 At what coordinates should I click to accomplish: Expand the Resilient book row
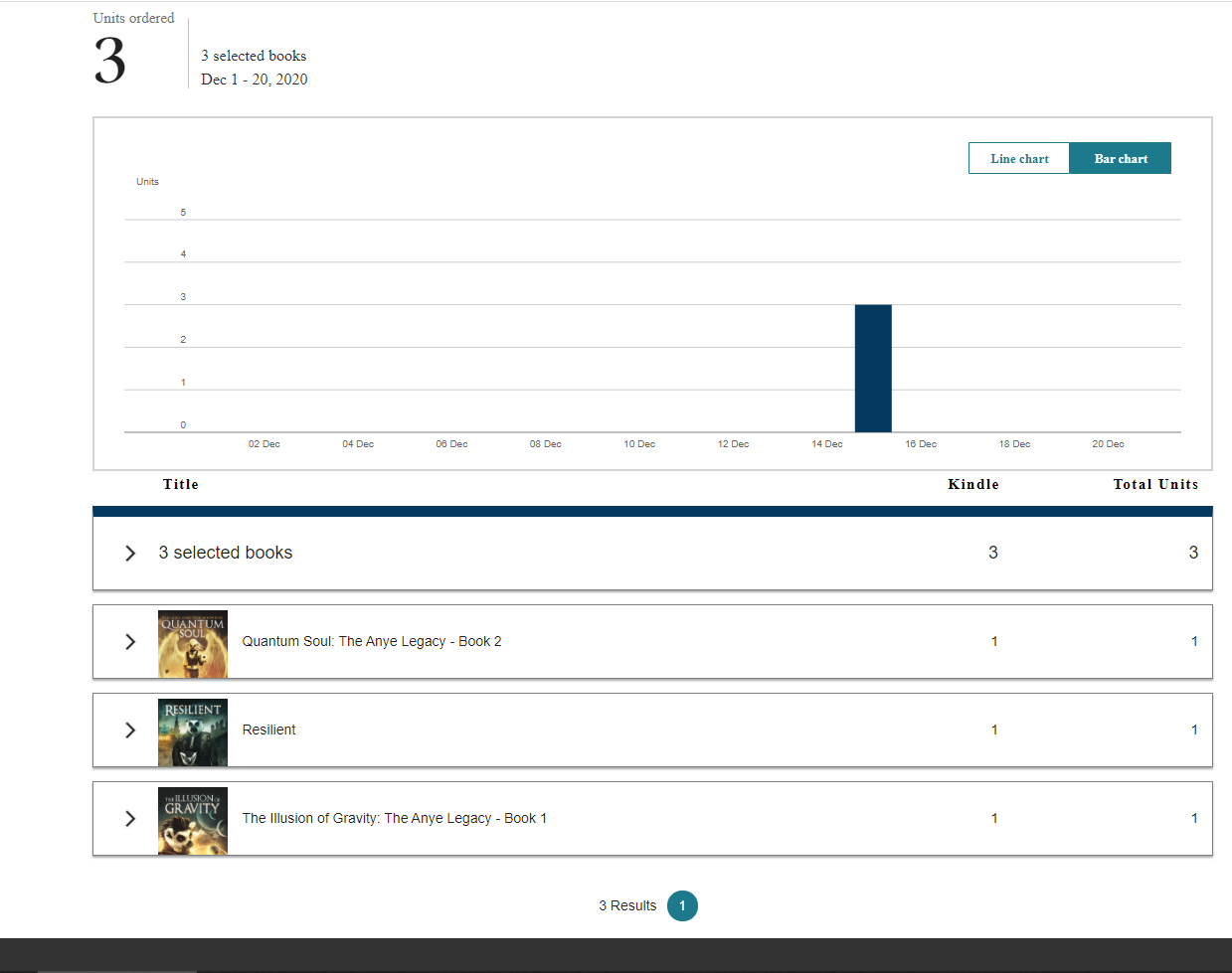130,730
